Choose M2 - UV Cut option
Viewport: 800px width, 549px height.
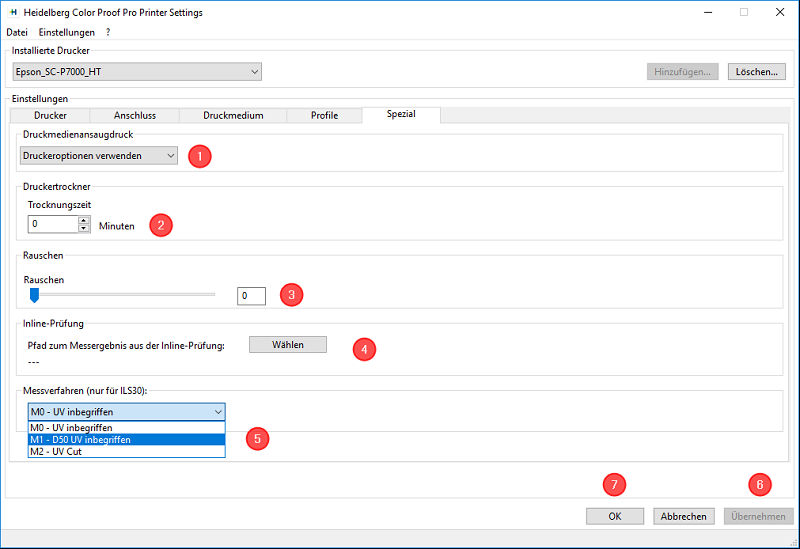[127, 452]
